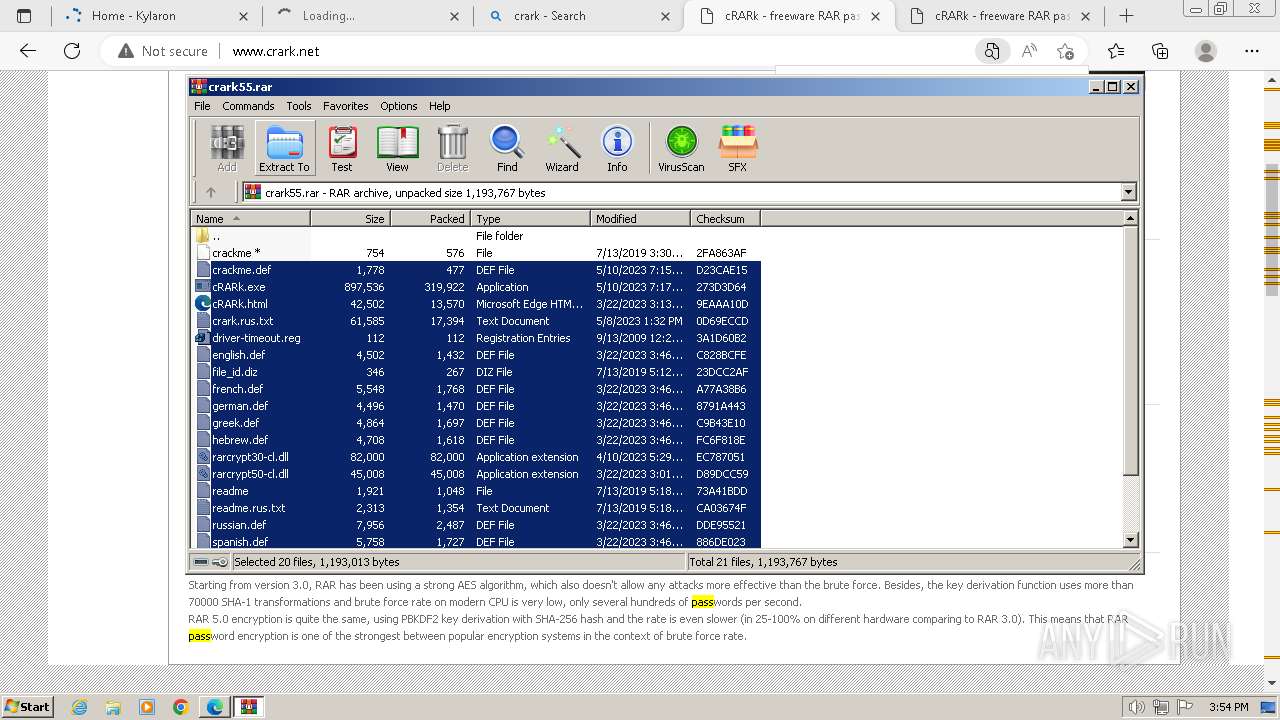Sort files by Packed column
Image resolution: width=1280 pixels, height=720 pixels.
point(430,218)
